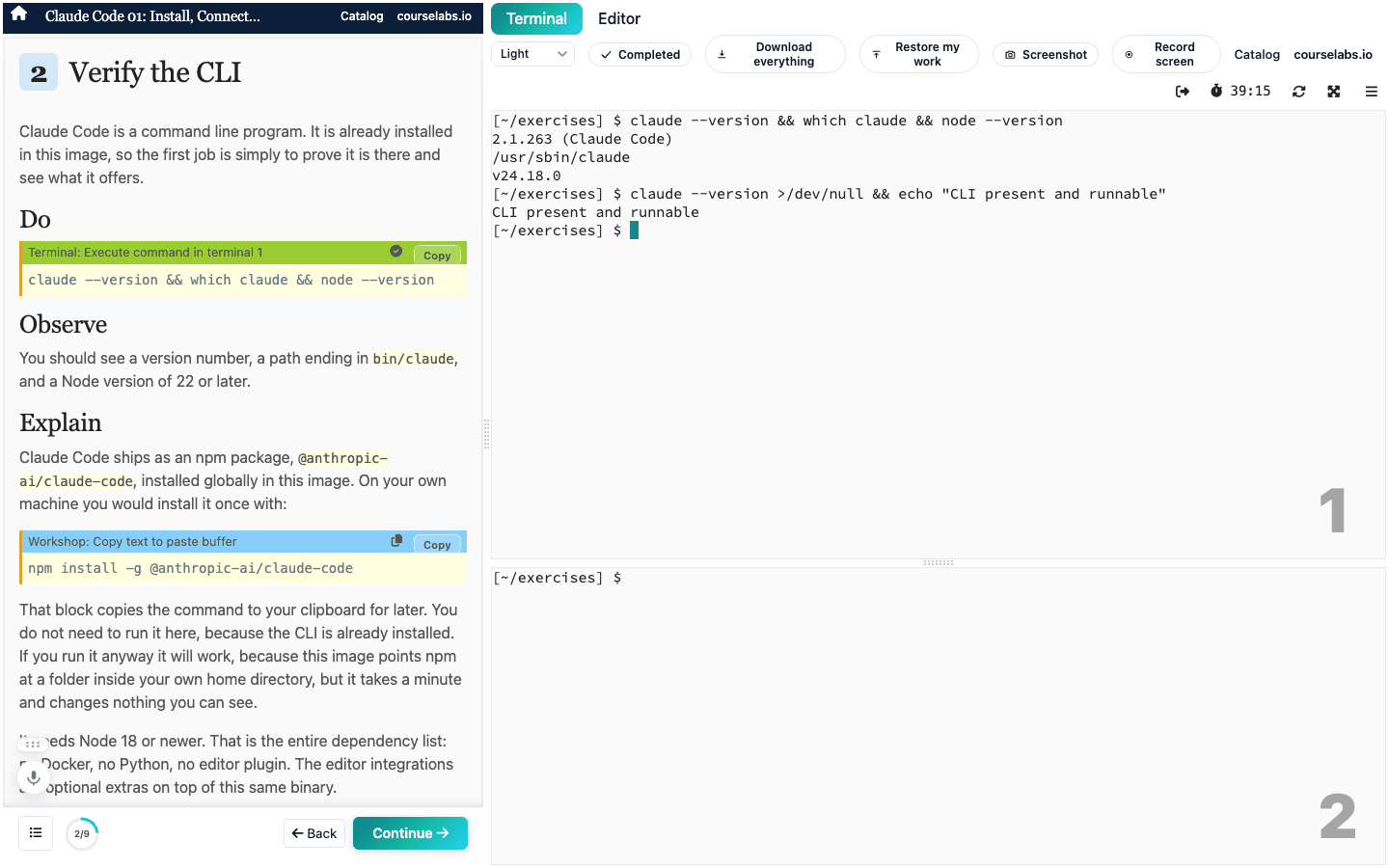Open the table of contents list icon
Image resolution: width=1389 pixels, height=868 pixels.
[x=36, y=832]
